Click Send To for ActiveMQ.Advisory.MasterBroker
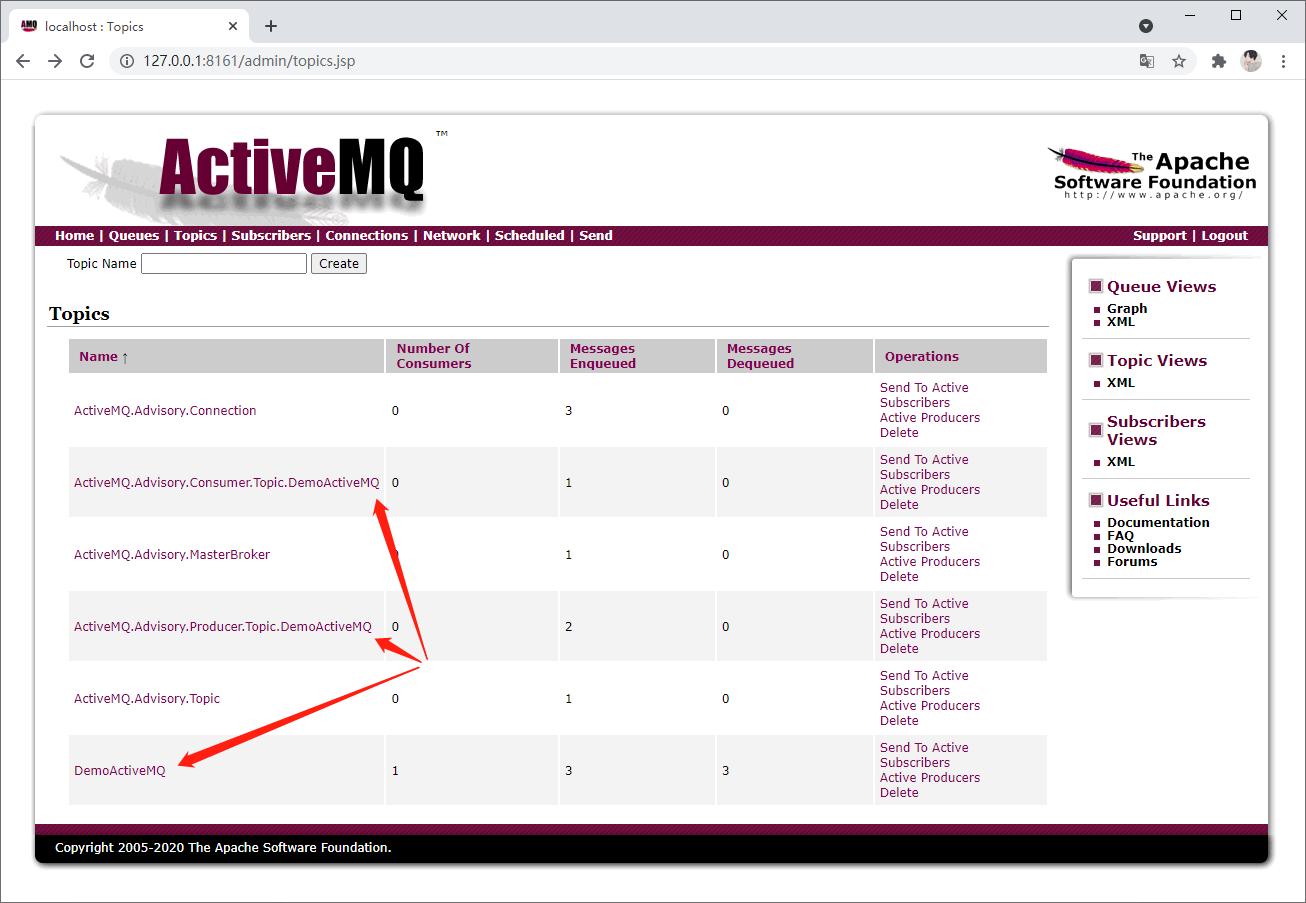The image size is (1306, 903). point(904,532)
